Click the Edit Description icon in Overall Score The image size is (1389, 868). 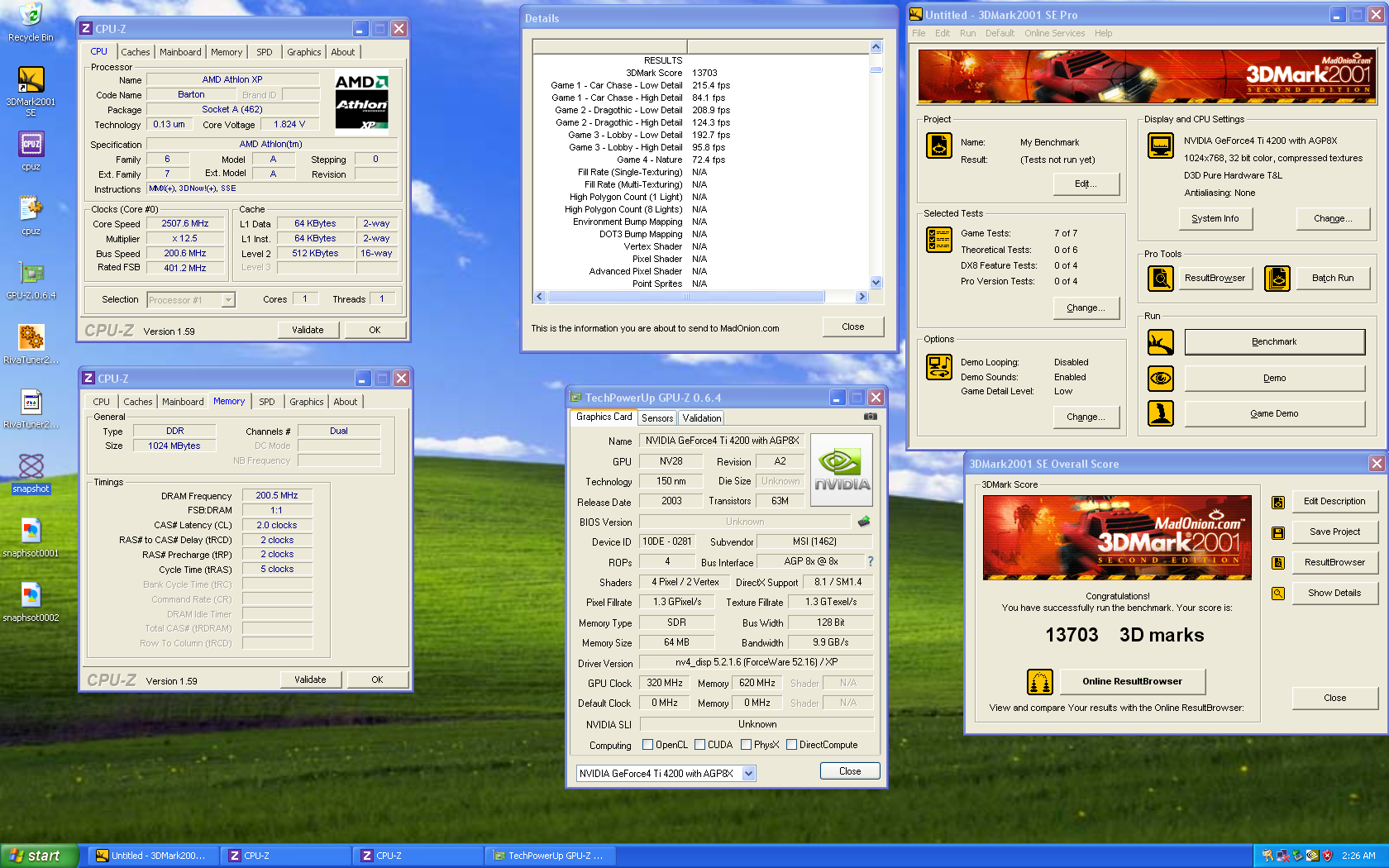[1278, 502]
